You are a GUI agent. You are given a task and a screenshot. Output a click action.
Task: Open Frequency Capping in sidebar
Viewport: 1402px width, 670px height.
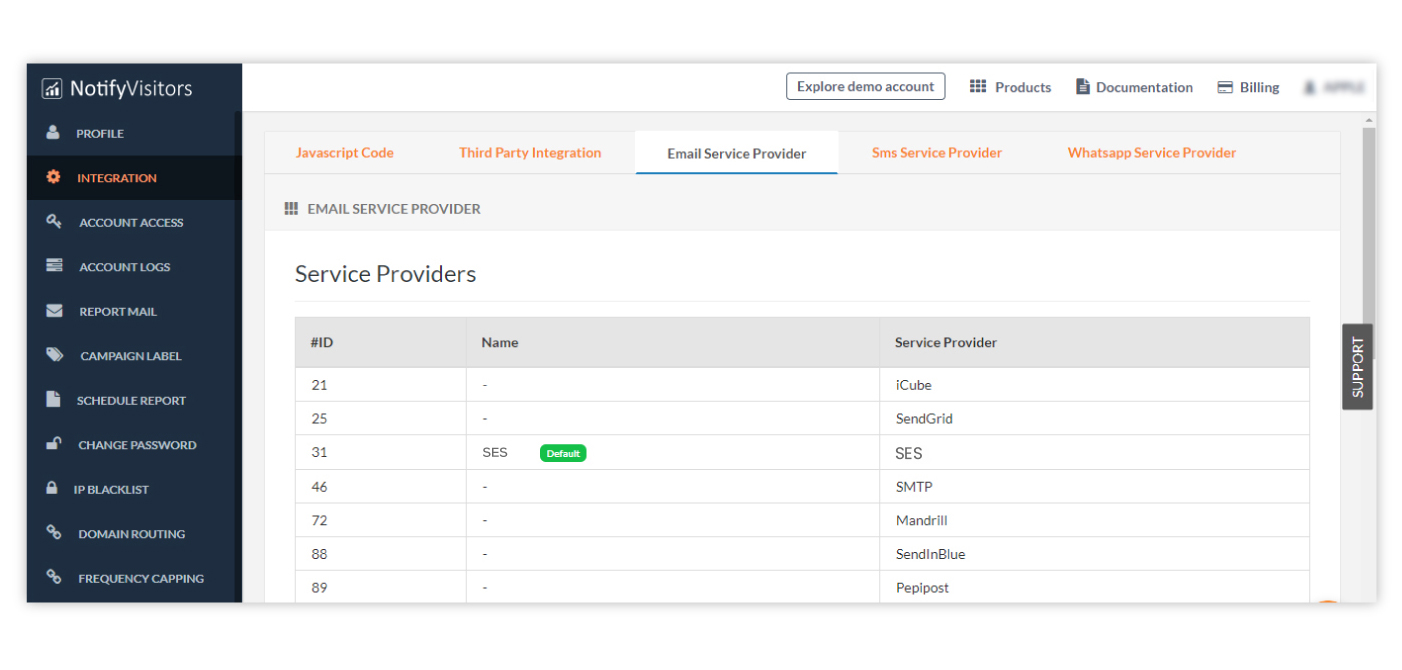[134, 578]
